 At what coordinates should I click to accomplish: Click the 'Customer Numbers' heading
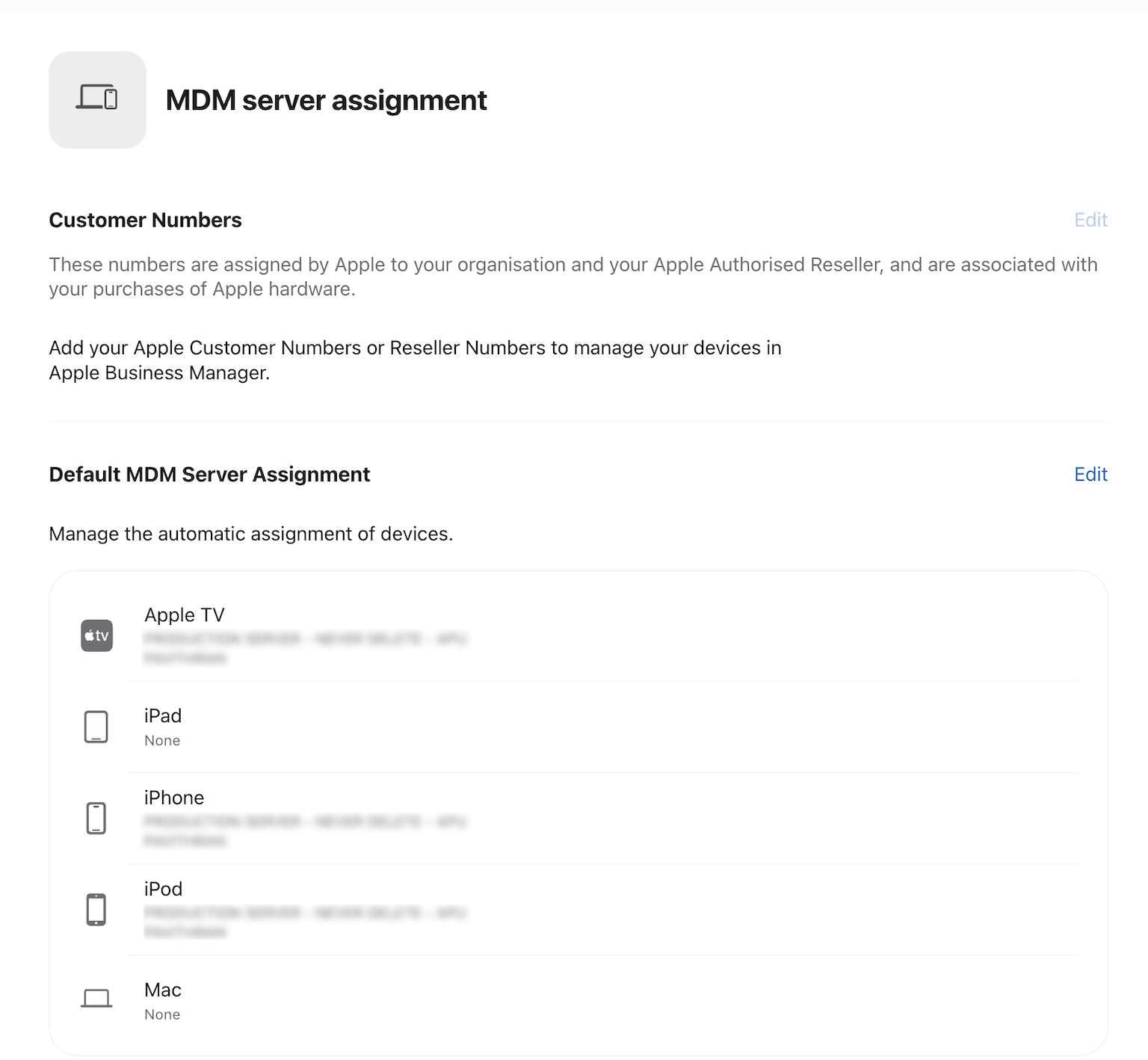145,220
